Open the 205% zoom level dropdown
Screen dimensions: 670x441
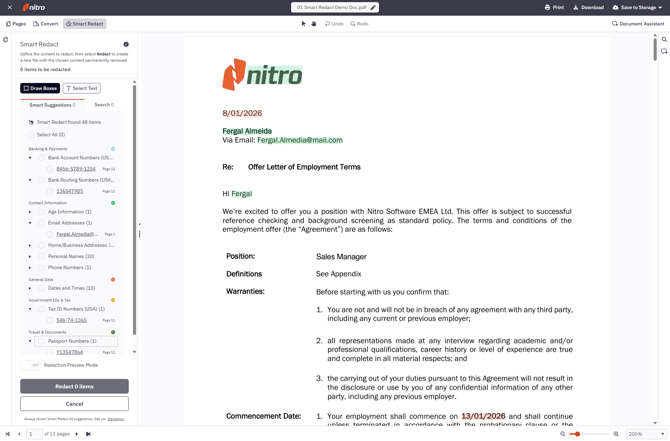646,434
